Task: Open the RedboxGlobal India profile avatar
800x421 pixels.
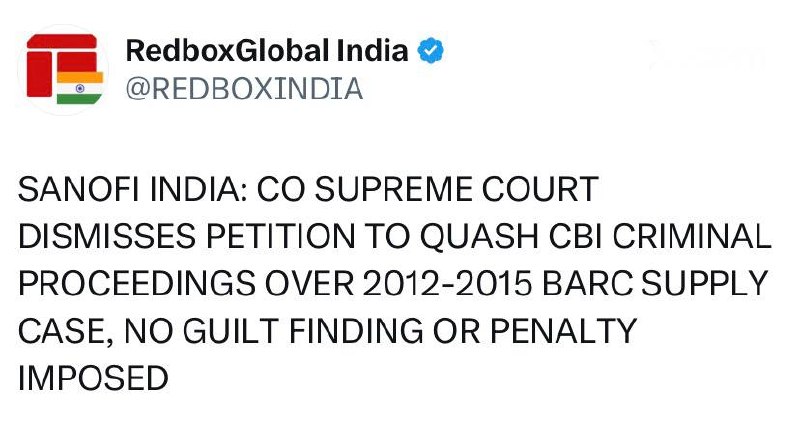Action: [x=63, y=69]
